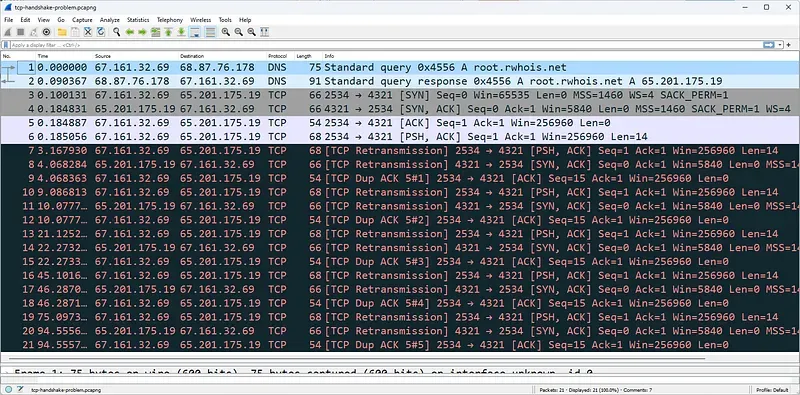Jump to the first packet
Viewport: 800px width, 395px height.
click(x=168, y=32)
